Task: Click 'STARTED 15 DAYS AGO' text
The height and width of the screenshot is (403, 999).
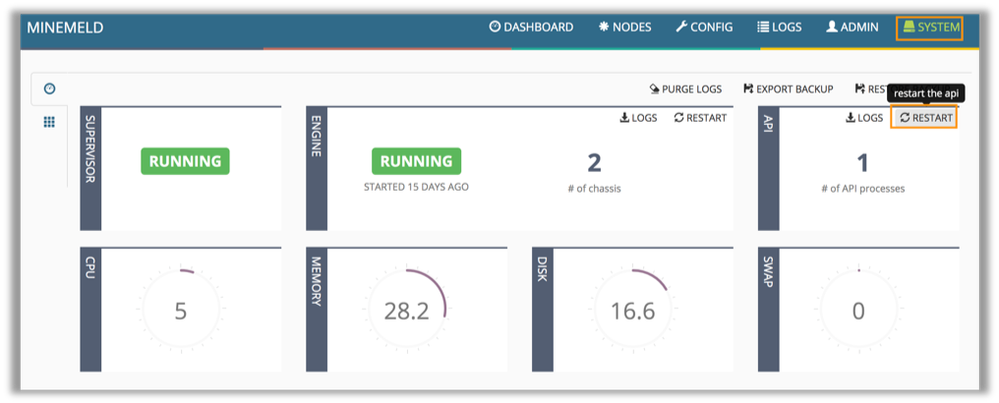Action: [416, 187]
